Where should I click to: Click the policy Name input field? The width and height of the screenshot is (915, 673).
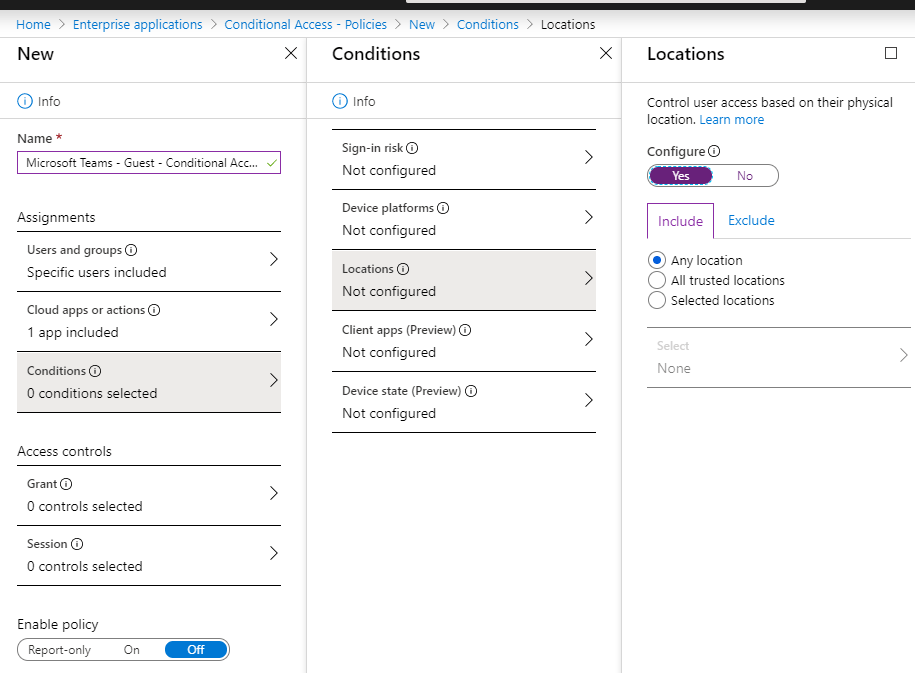[142, 163]
